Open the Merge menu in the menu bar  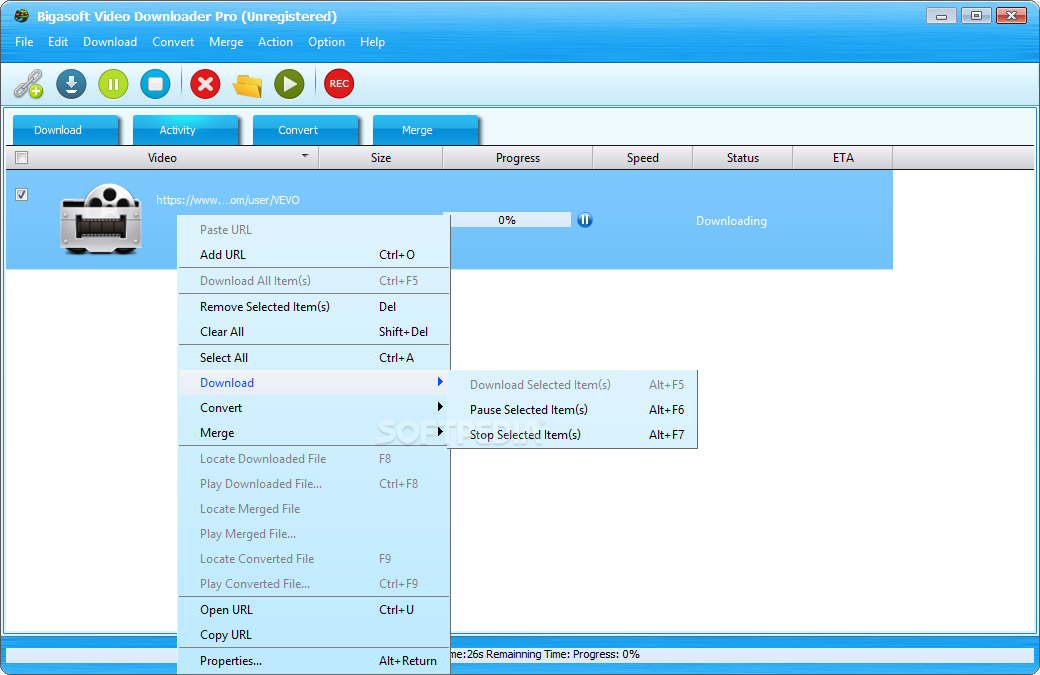pyautogui.click(x=226, y=42)
